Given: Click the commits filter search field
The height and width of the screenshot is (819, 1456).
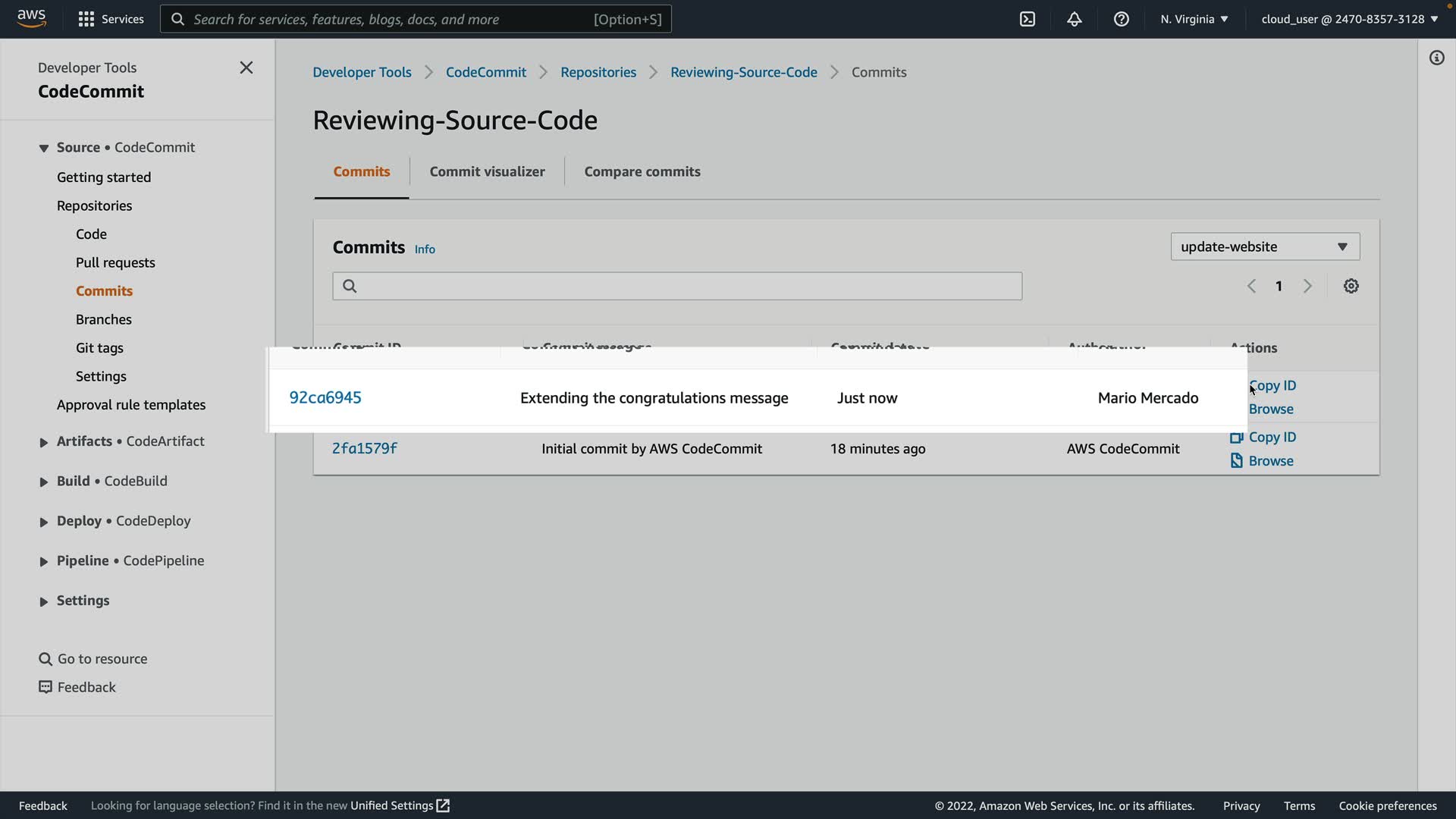Looking at the screenshot, I should [676, 286].
